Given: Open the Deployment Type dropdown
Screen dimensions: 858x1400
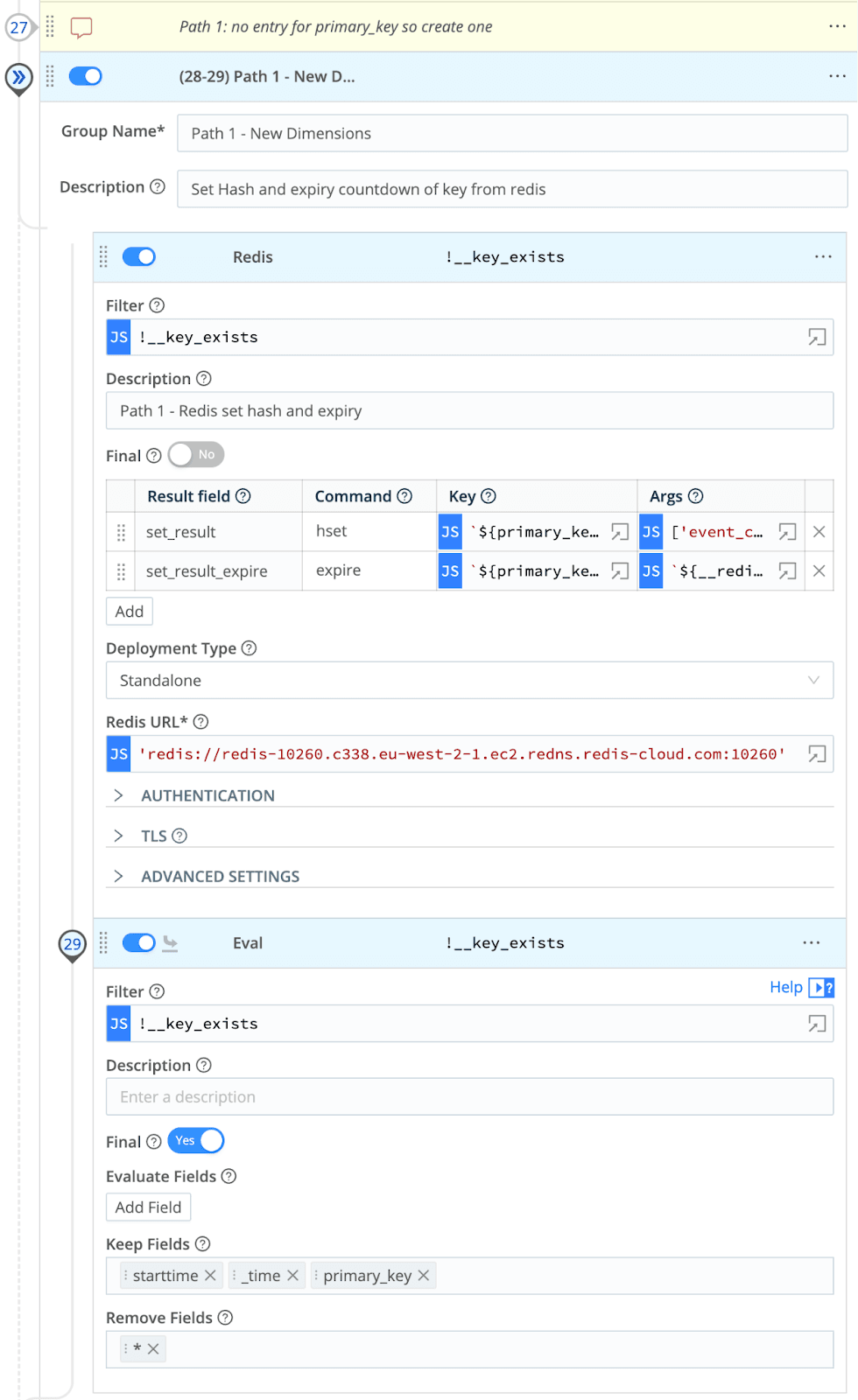Looking at the screenshot, I should [x=469, y=681].
